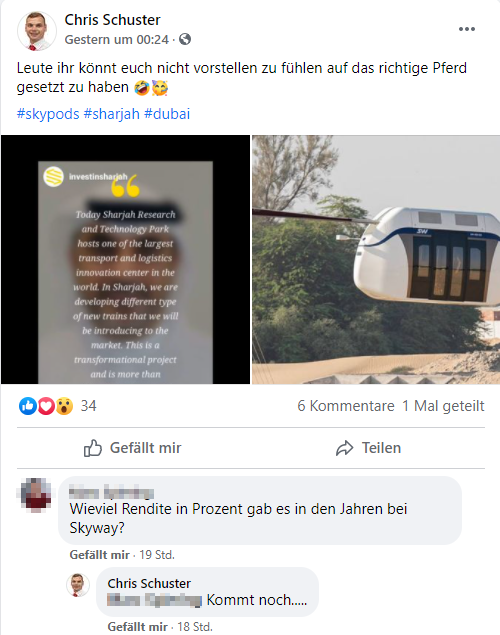The width and height of the screenshot is (500, 635).
Task: Open the Gestern um 00:24 timestamp
Action: (117, 39)
